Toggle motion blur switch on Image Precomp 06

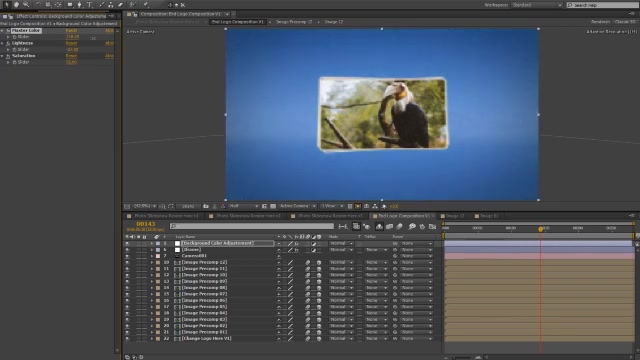point(308,300)
